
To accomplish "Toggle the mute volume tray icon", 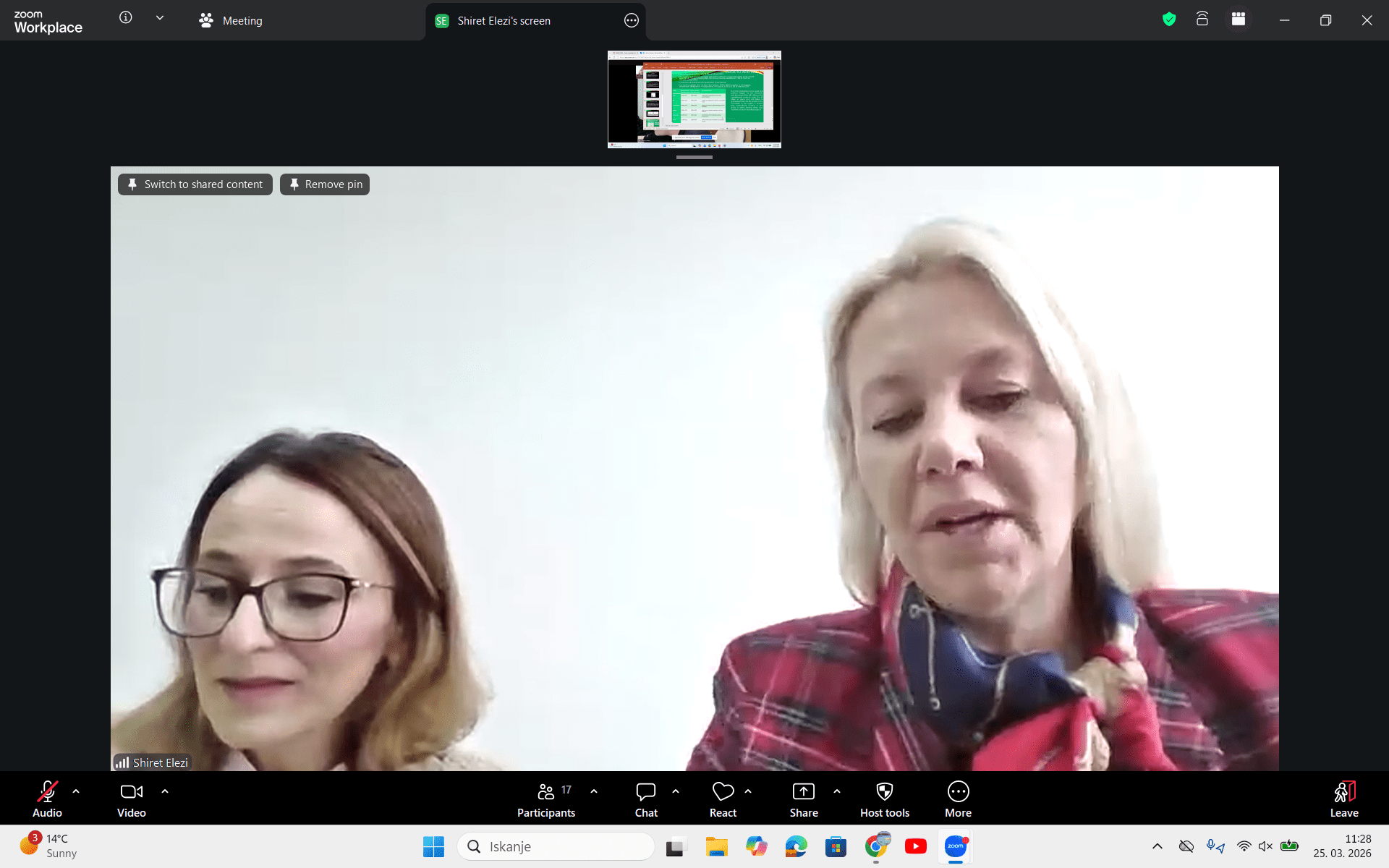I will point(1265,846).
